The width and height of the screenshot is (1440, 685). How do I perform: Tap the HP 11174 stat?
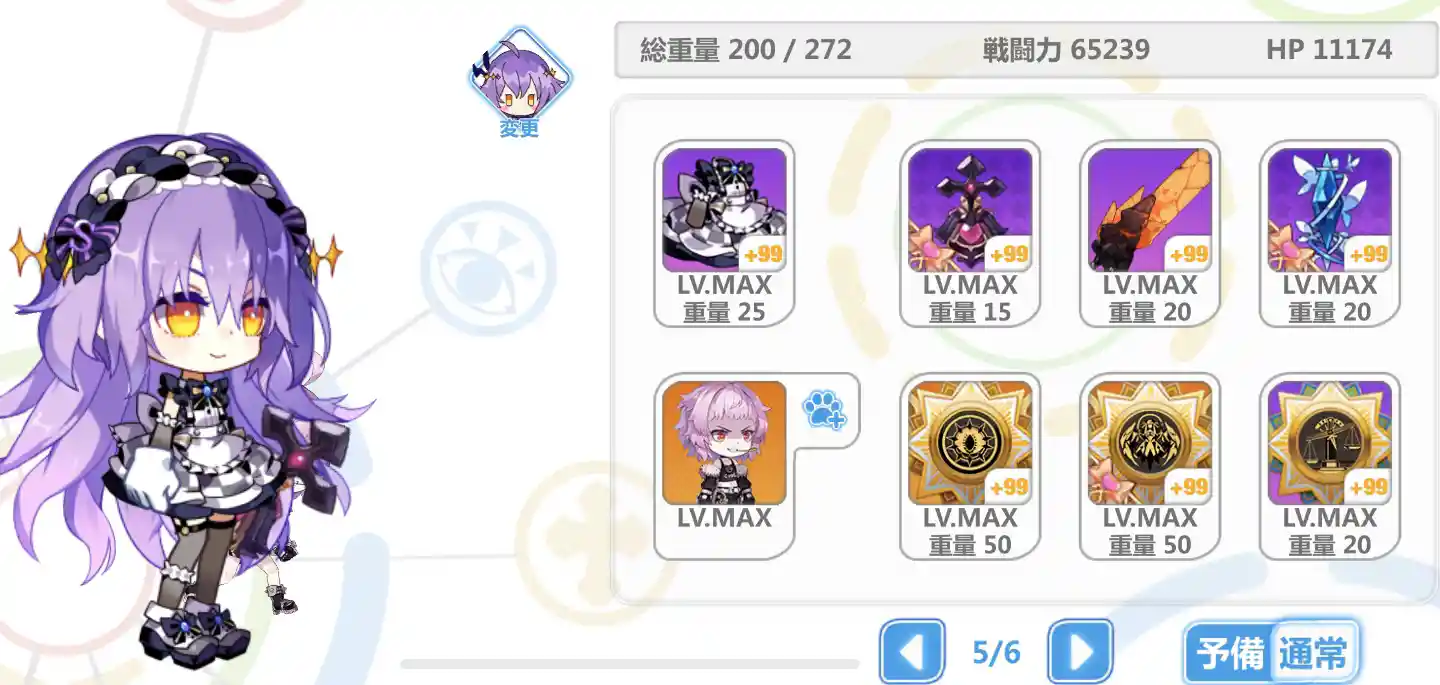pos(1329,49)
